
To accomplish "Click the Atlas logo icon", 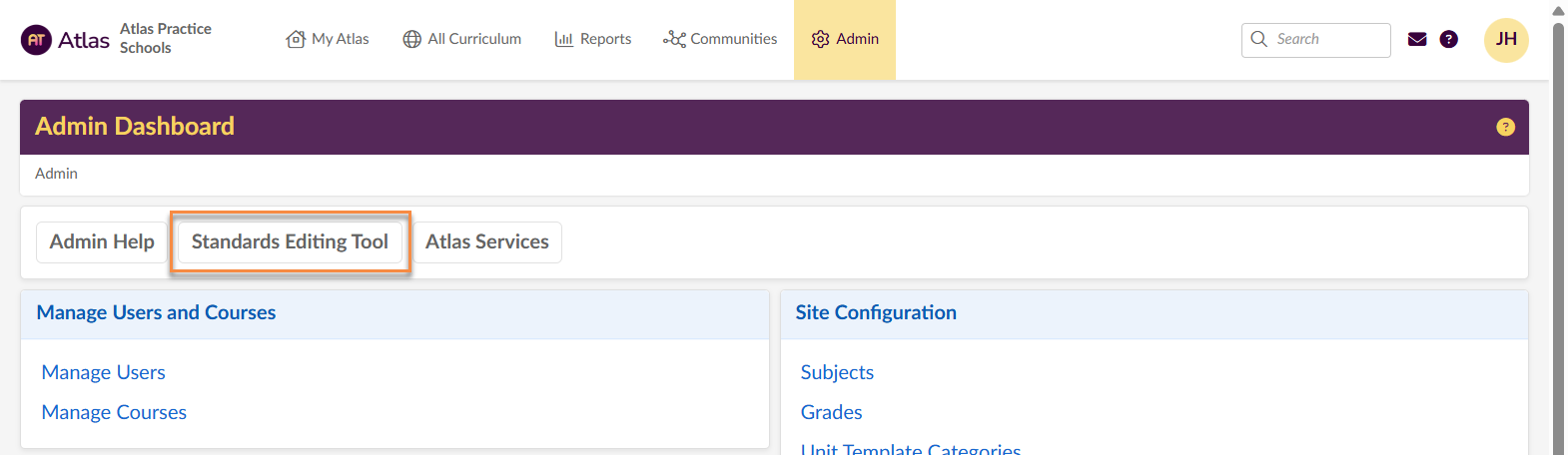I will pos(36,40).
